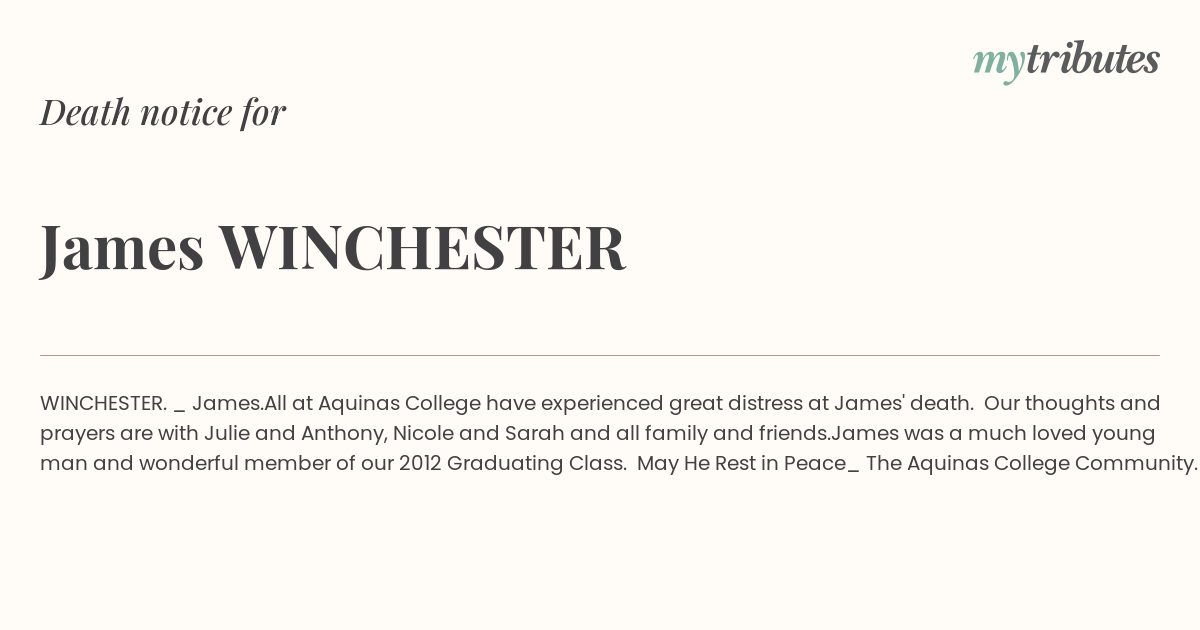Click "Our thoughts and" at the end of the first line
Viewport: 1200px width, 630px height.
coord(1072,403)
